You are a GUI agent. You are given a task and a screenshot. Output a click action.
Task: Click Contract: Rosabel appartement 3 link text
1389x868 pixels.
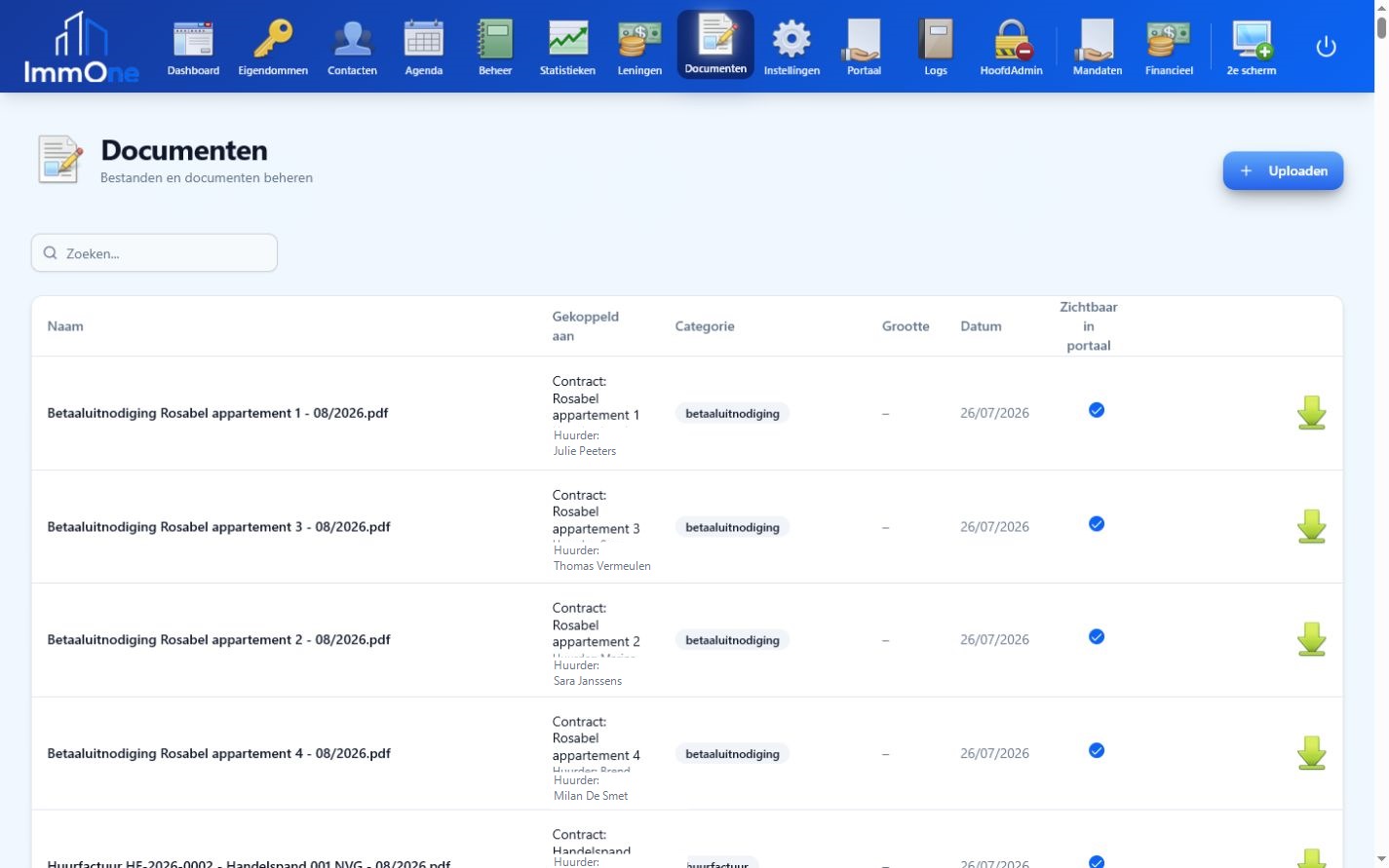(596, 512)
